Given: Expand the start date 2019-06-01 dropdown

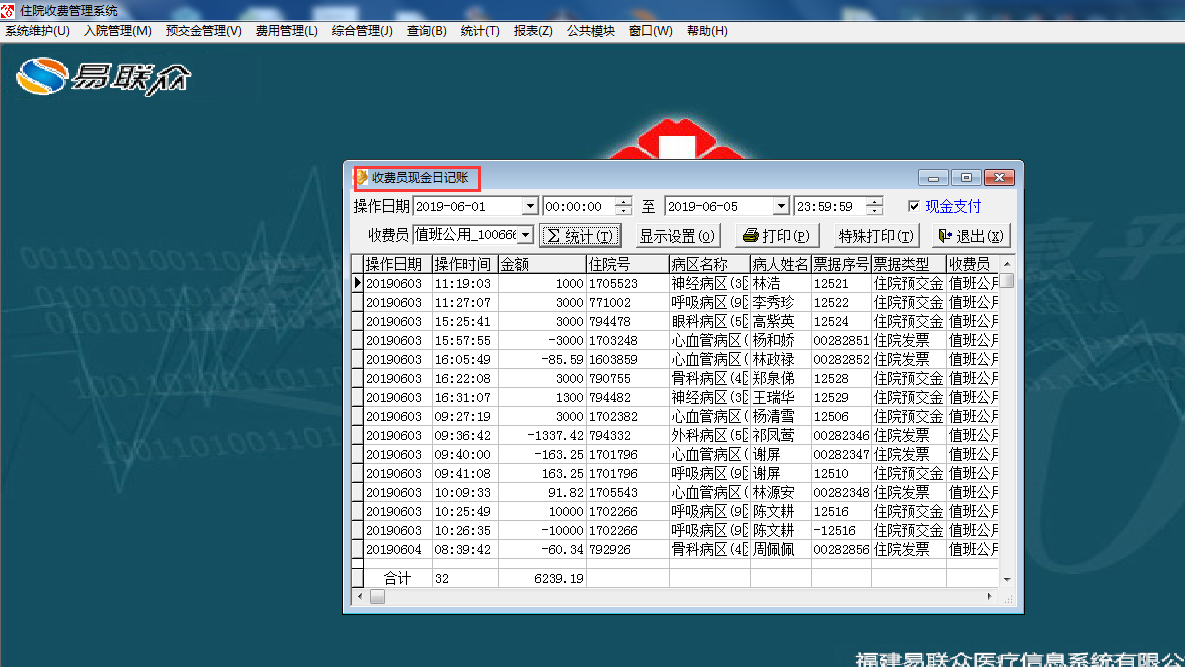Looking at the screenshot, I should 530,206.
